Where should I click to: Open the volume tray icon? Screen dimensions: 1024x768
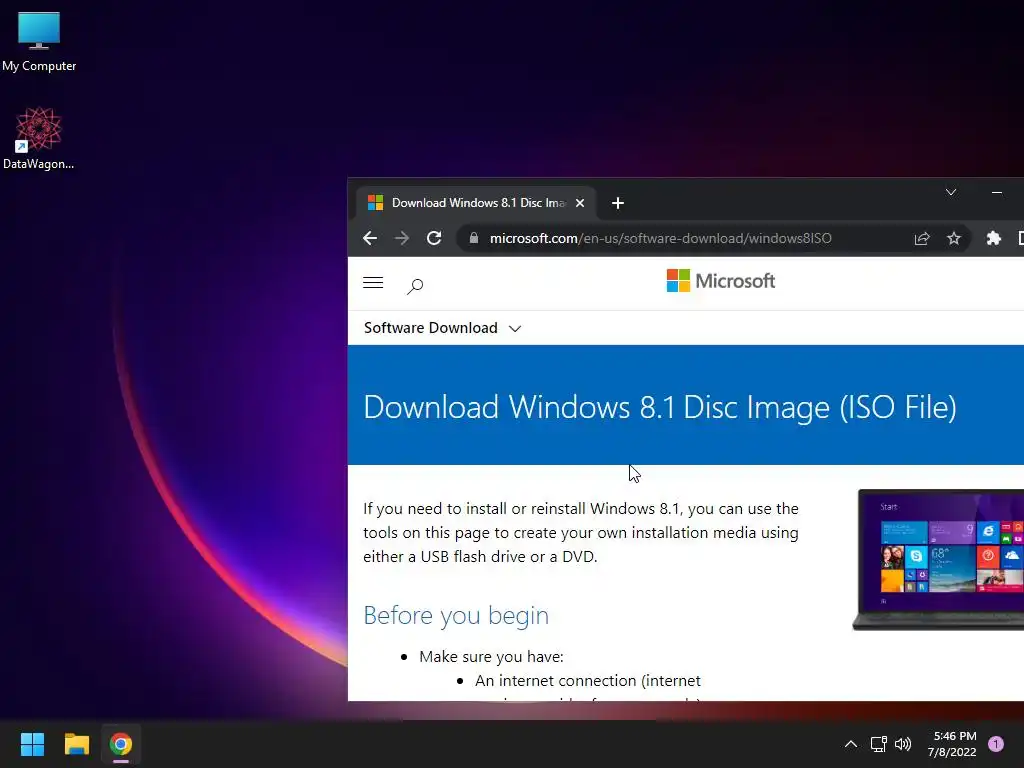pos(903,744)
